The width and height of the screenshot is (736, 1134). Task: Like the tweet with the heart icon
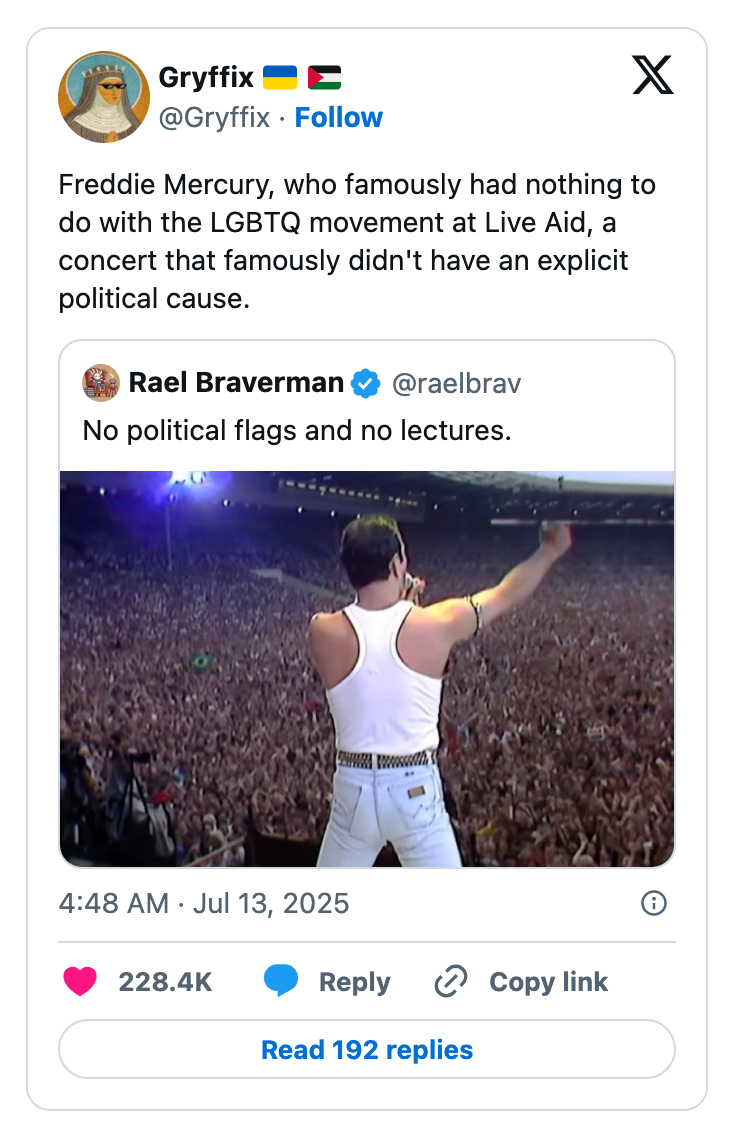point(80,982)
